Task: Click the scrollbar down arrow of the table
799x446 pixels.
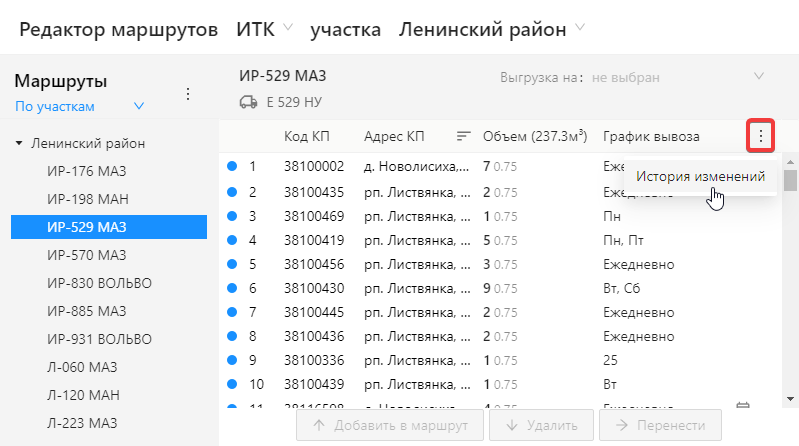Action: [x=790, y=400]
